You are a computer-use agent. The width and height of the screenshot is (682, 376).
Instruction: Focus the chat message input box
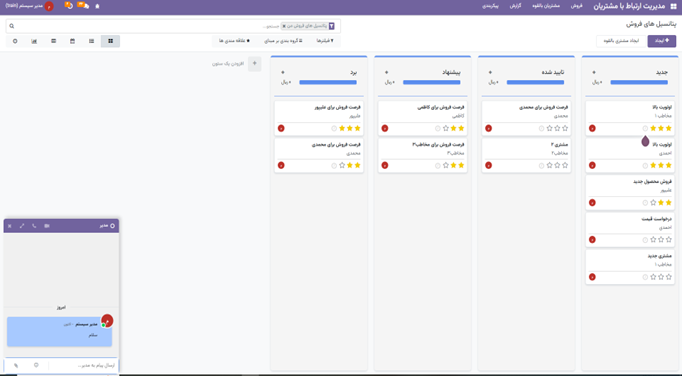(x=83, y=365)
